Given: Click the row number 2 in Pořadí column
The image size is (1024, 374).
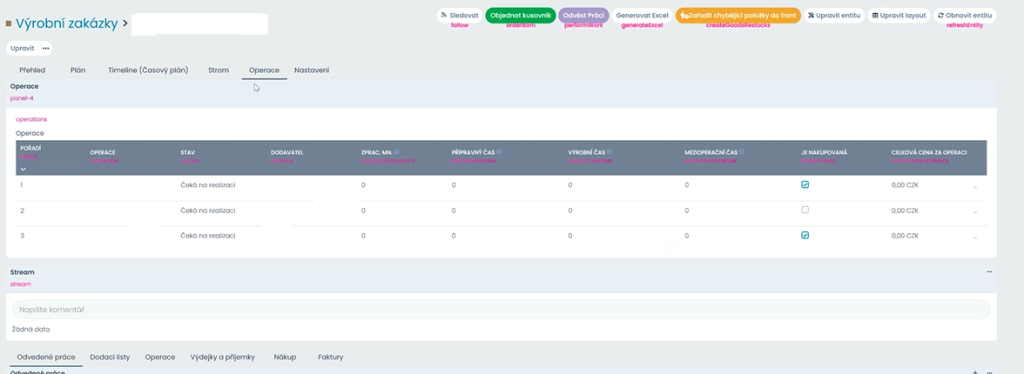Looking at the screenshot, I should tap(22, 210).
